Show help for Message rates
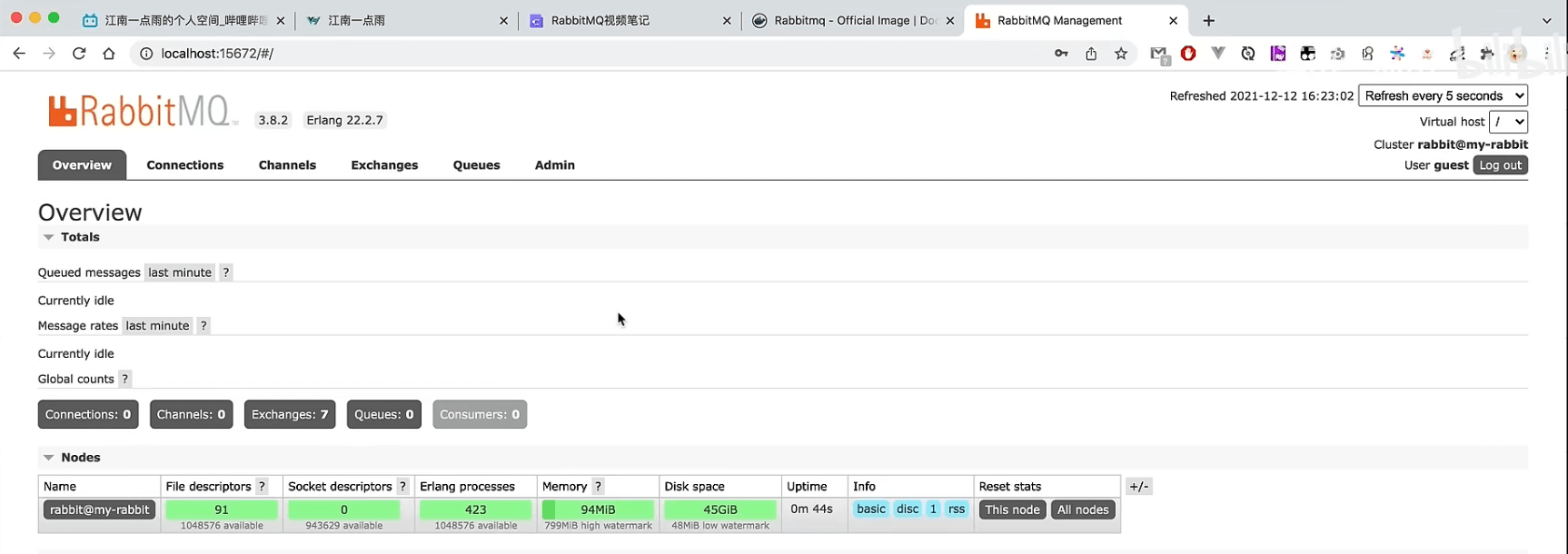 pos(203,325)
